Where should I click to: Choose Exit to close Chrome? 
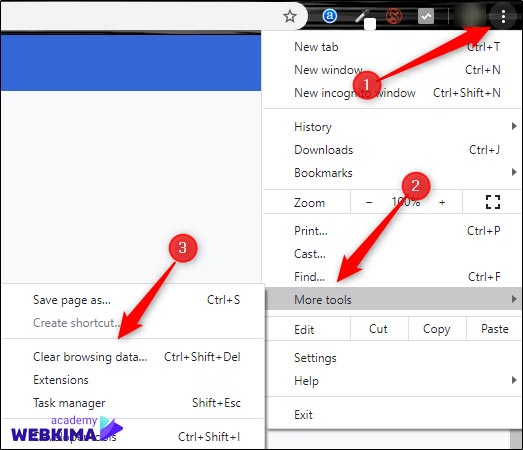(x=394, y=415)
